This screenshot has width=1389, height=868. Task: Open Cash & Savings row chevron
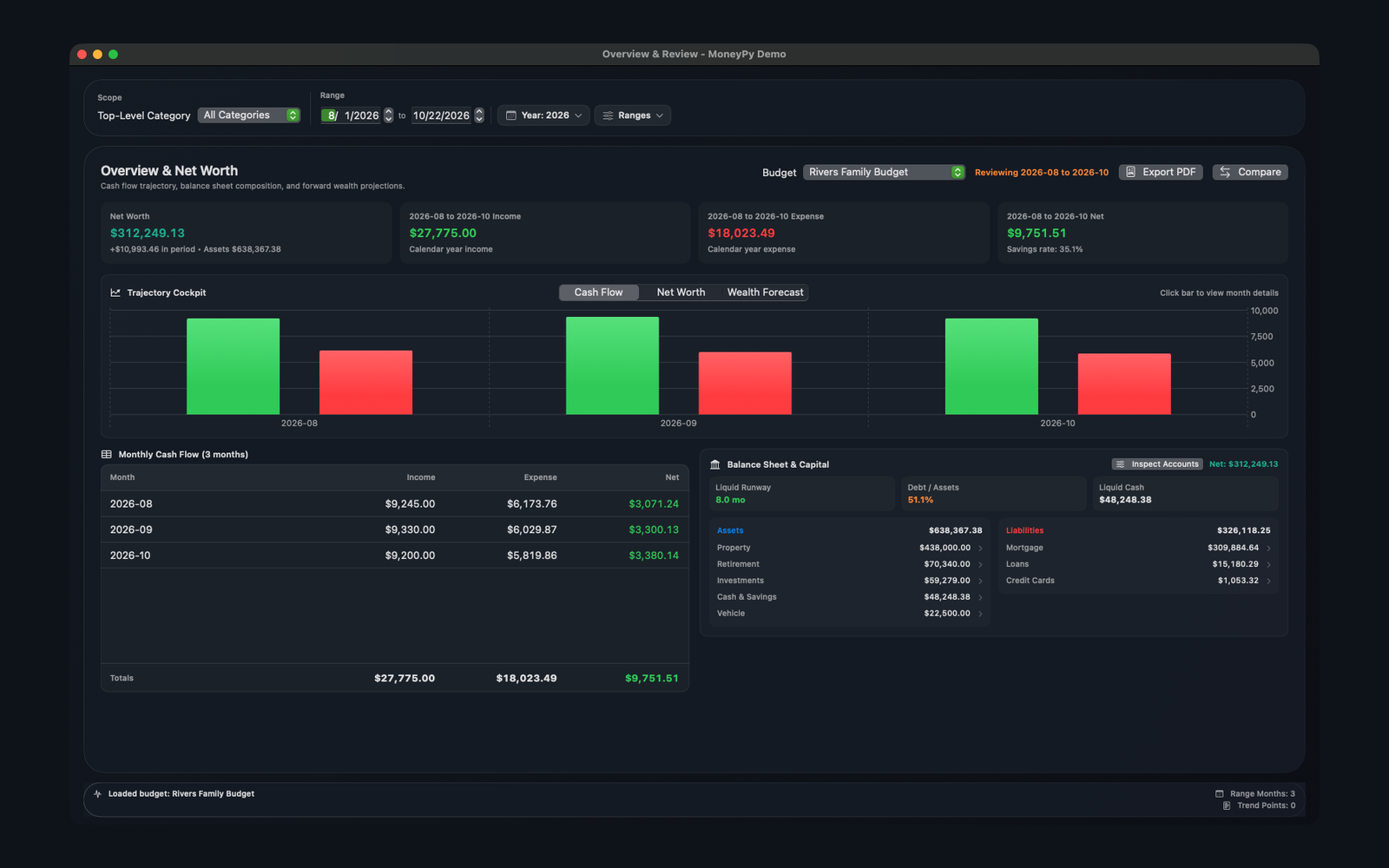point(981,597)
